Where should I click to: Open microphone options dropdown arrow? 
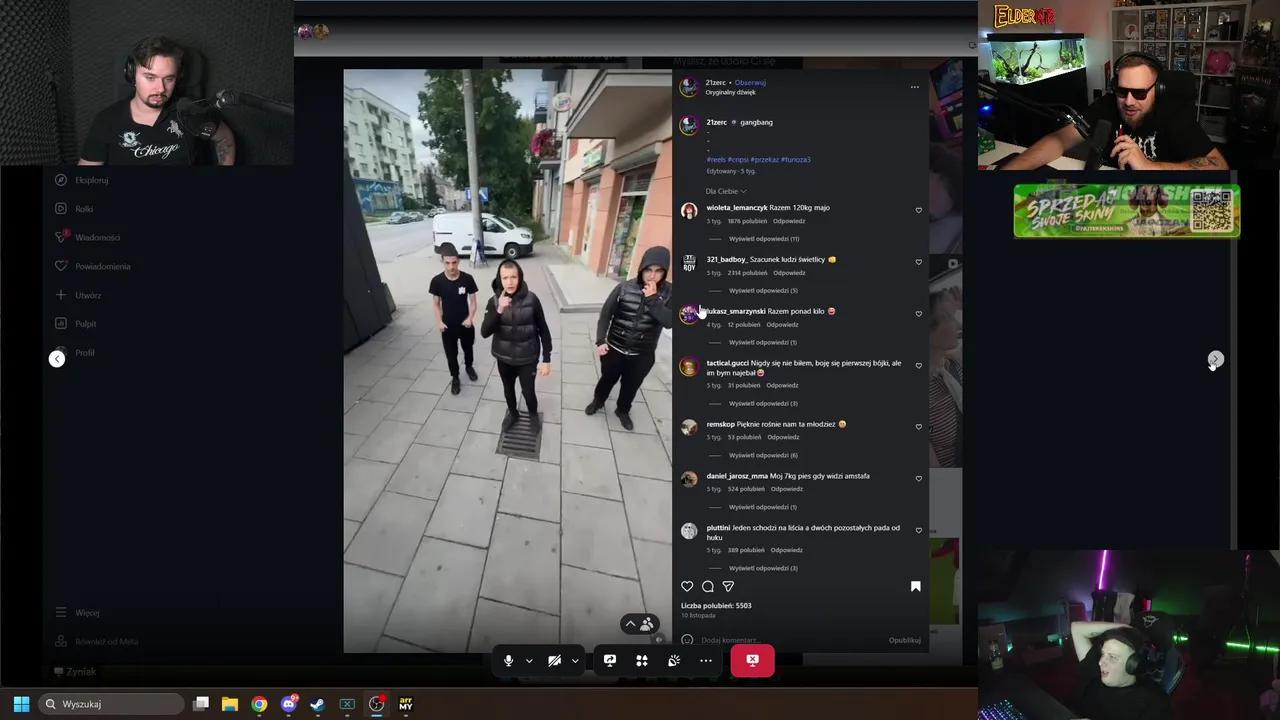tap(529, 661)
